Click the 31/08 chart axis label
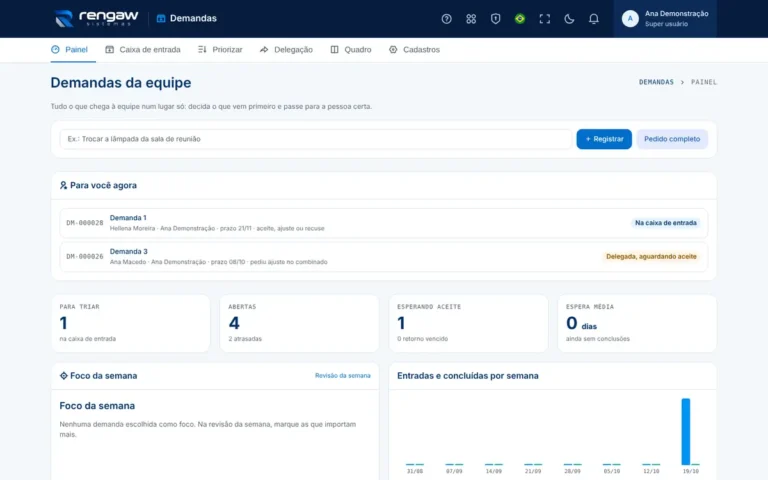 [x=414, y=471]
